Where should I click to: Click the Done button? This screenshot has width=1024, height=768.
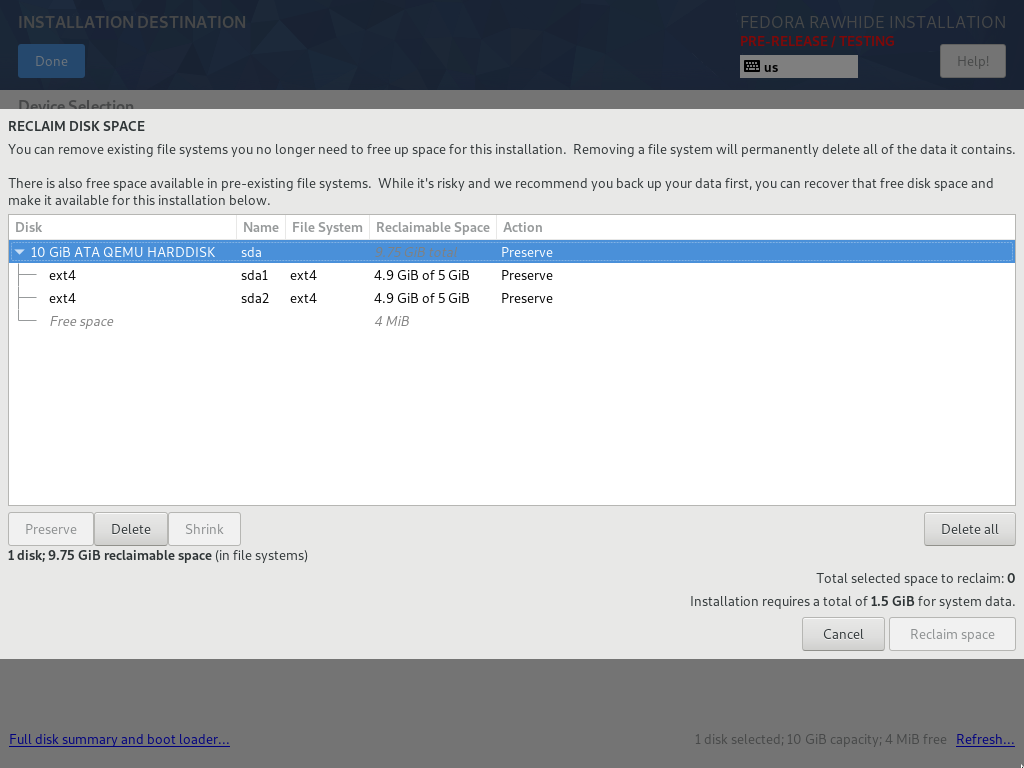point(52,61)
